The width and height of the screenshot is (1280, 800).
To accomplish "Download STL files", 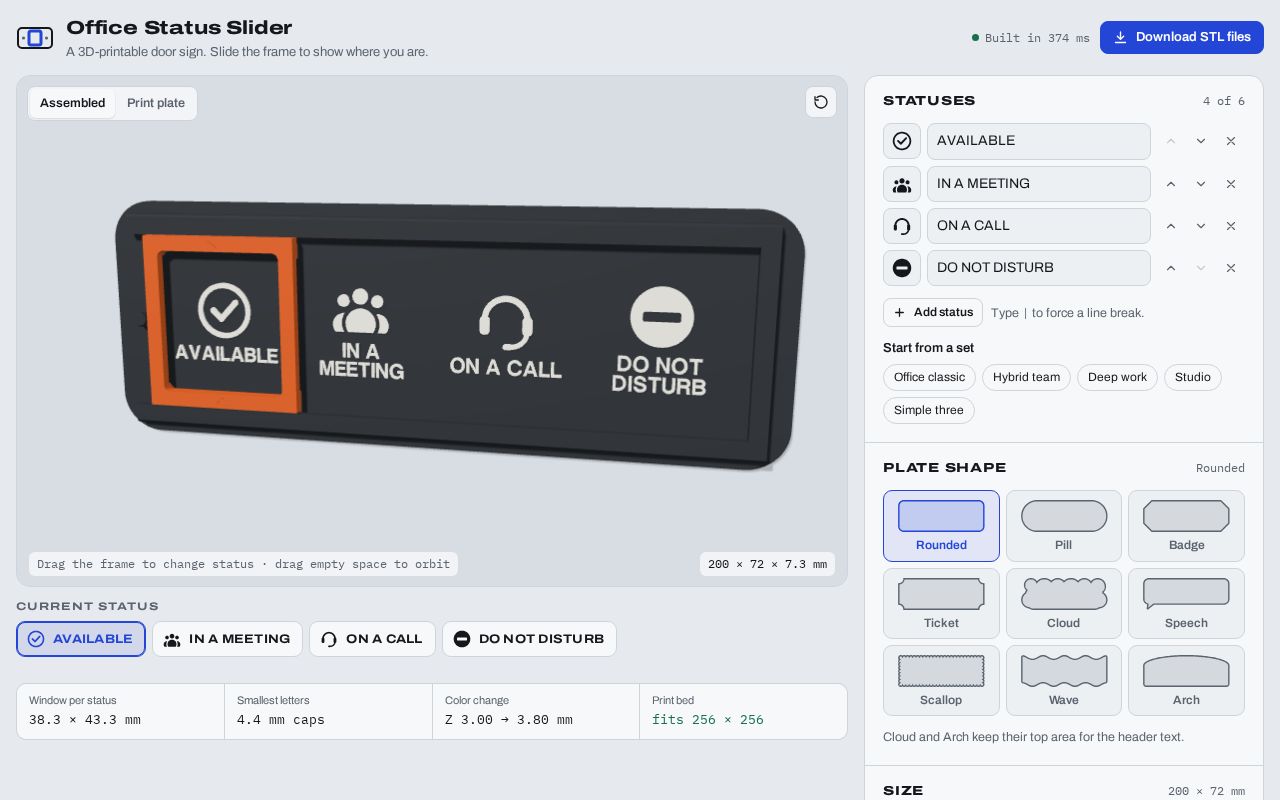I will click(1182, 37).
